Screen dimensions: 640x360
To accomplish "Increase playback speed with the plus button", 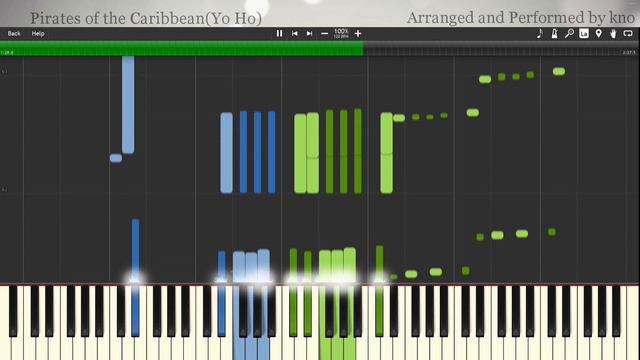I will [x=358, y=33].
